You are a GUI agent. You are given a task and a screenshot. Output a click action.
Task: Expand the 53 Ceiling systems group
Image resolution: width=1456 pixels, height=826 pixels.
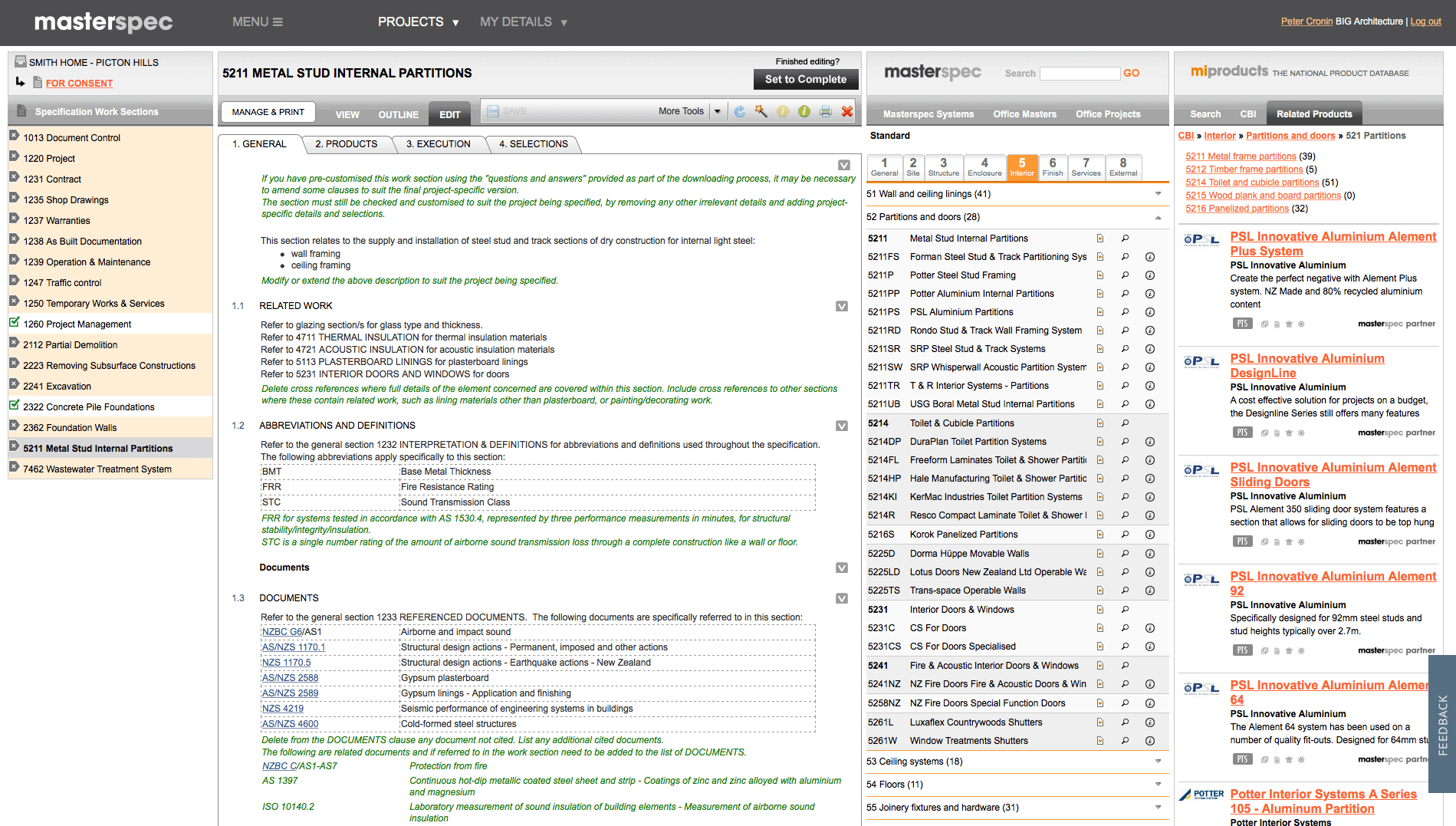(1158, 762)
